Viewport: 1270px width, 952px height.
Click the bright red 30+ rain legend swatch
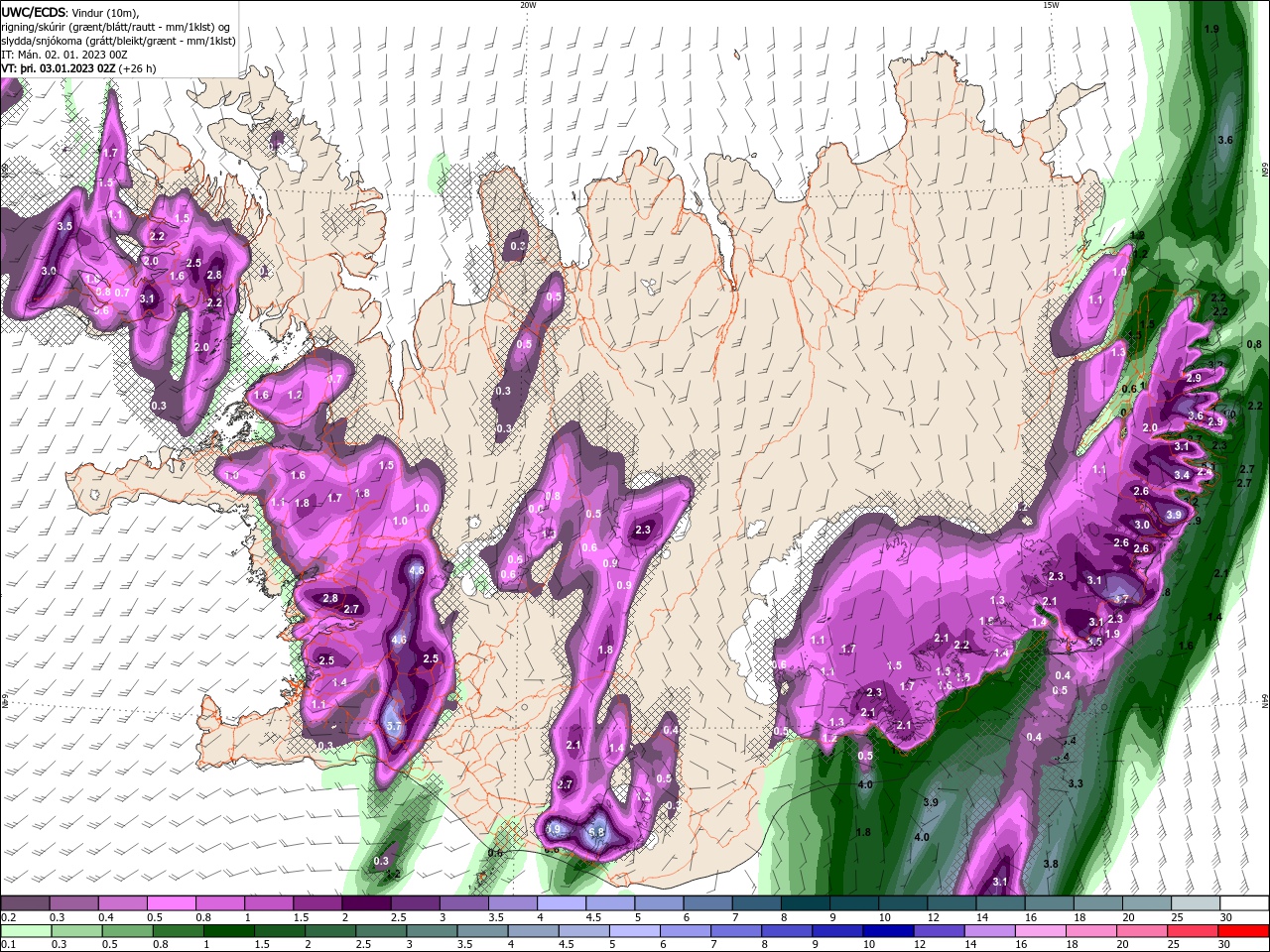point(1241,931)
